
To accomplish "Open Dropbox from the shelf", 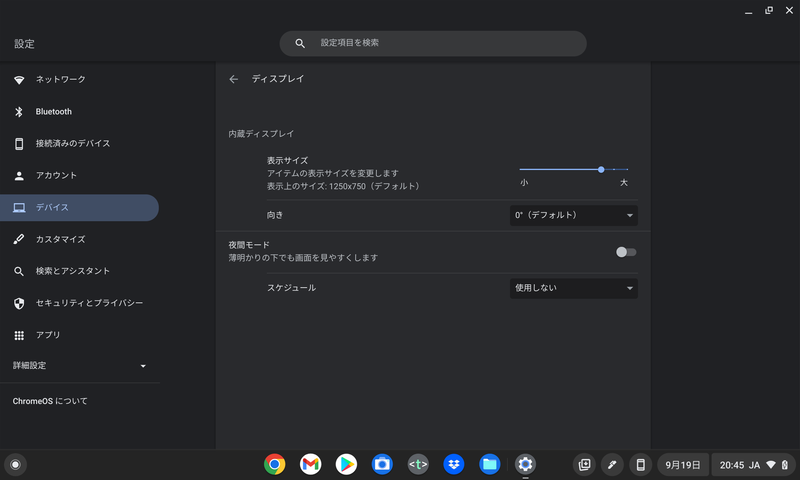I will [454, 464].
